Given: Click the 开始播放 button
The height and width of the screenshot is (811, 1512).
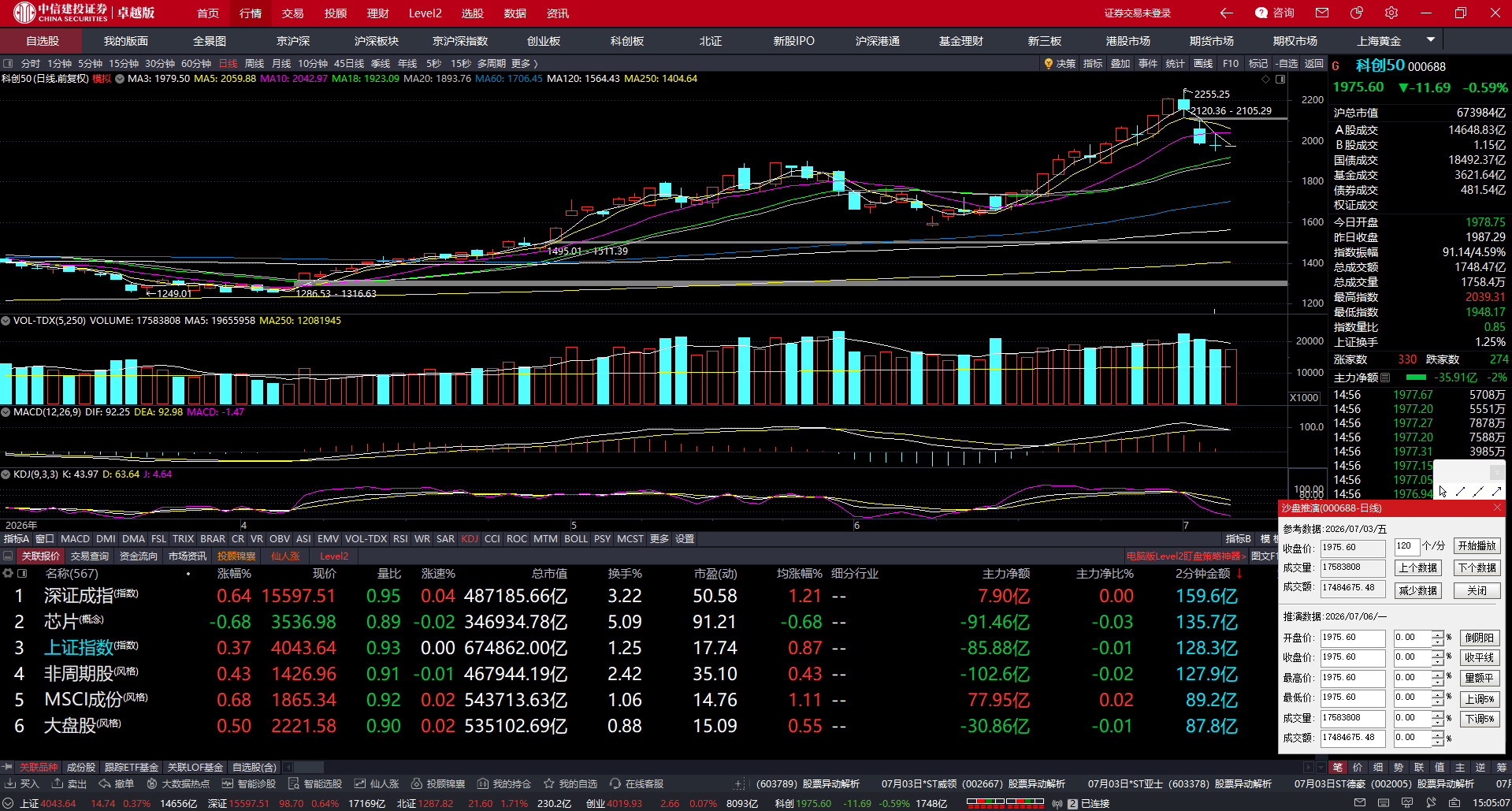Looking at the screenshot, I should click(x=1477, y=546).
